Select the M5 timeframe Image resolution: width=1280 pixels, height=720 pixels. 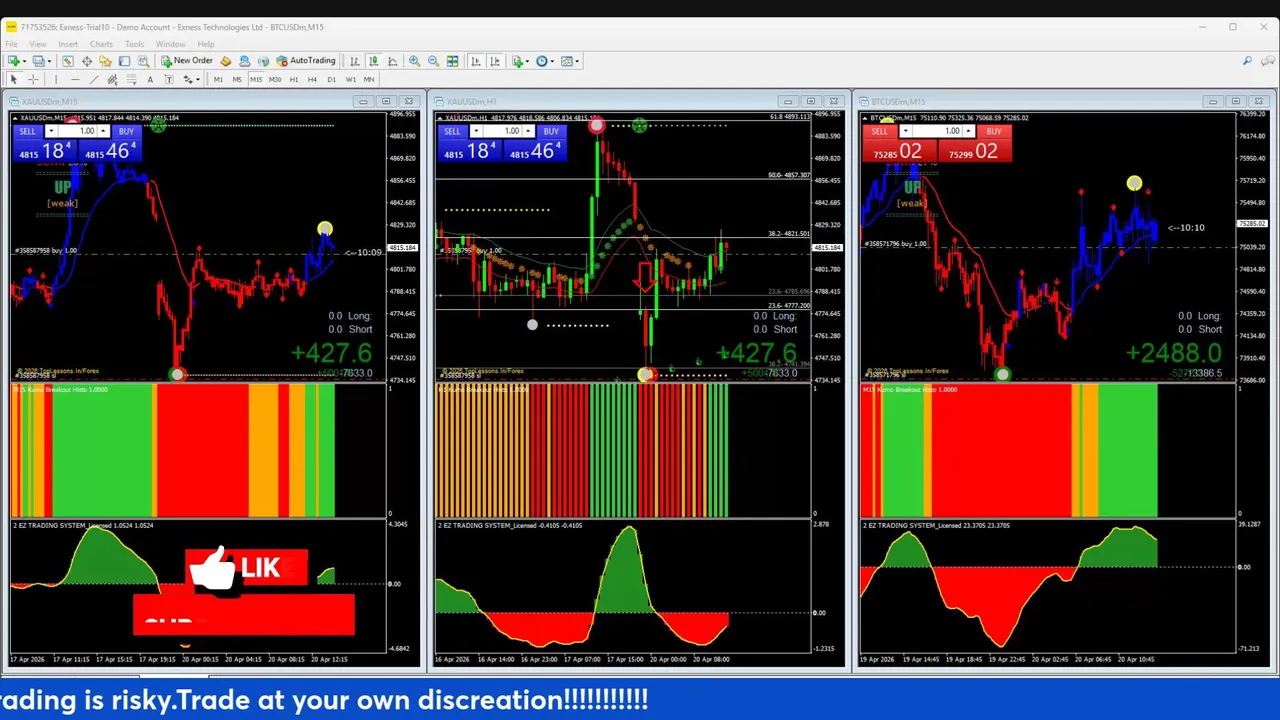point(237,79)
